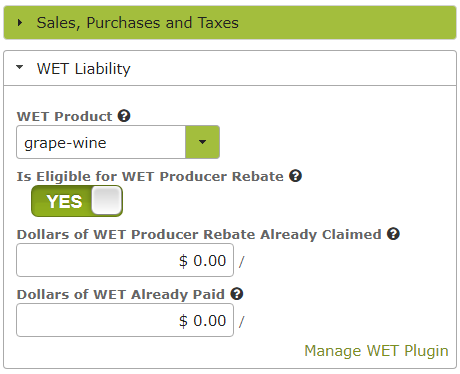
Task: Click Dollars of WET Producer Rebate Already Claimed label
Action: tap(199, 234)
